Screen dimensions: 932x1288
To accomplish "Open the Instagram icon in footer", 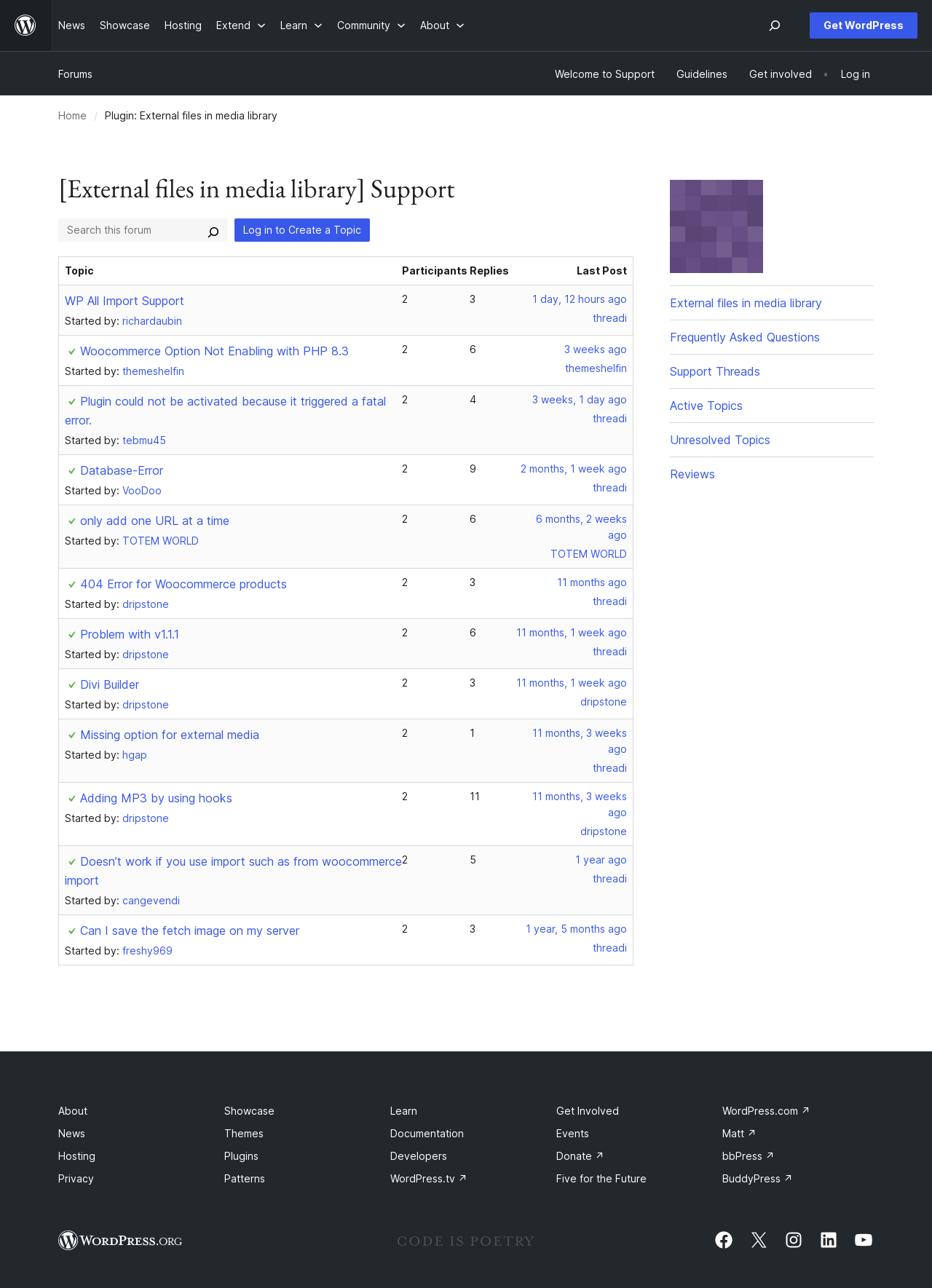I will [794, 1240].
